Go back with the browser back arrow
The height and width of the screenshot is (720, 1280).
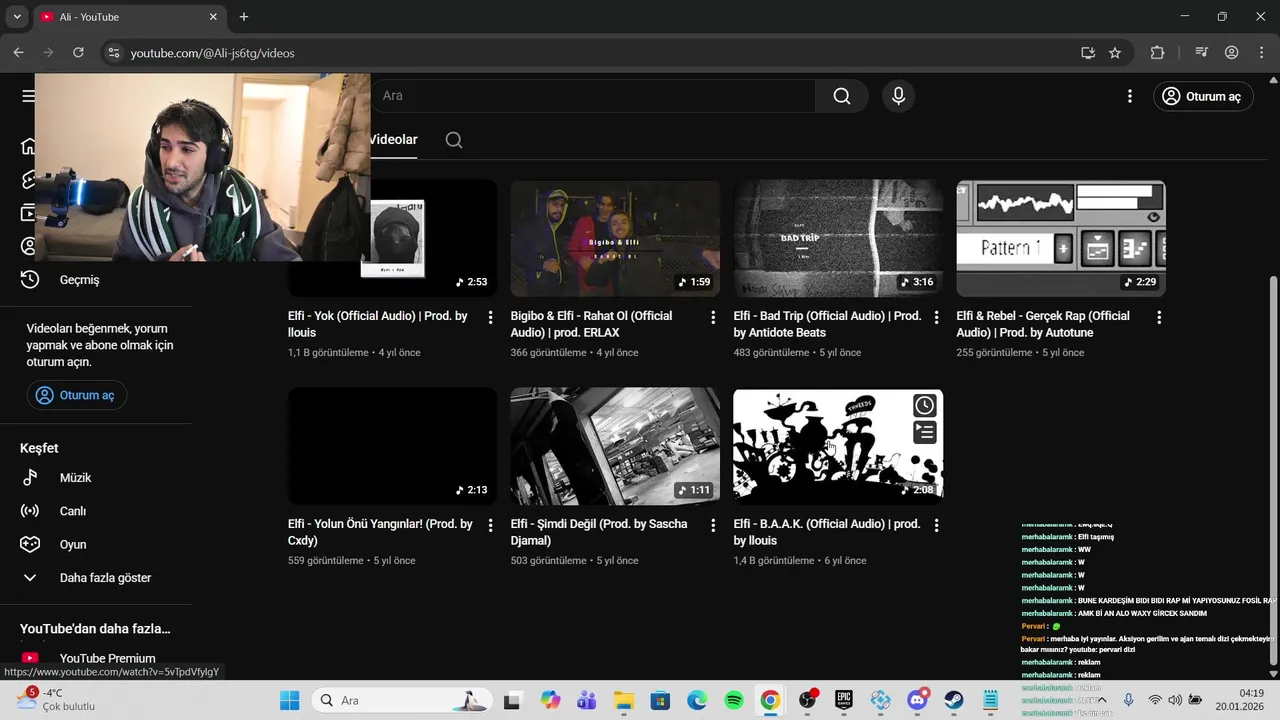click(18, 53)
